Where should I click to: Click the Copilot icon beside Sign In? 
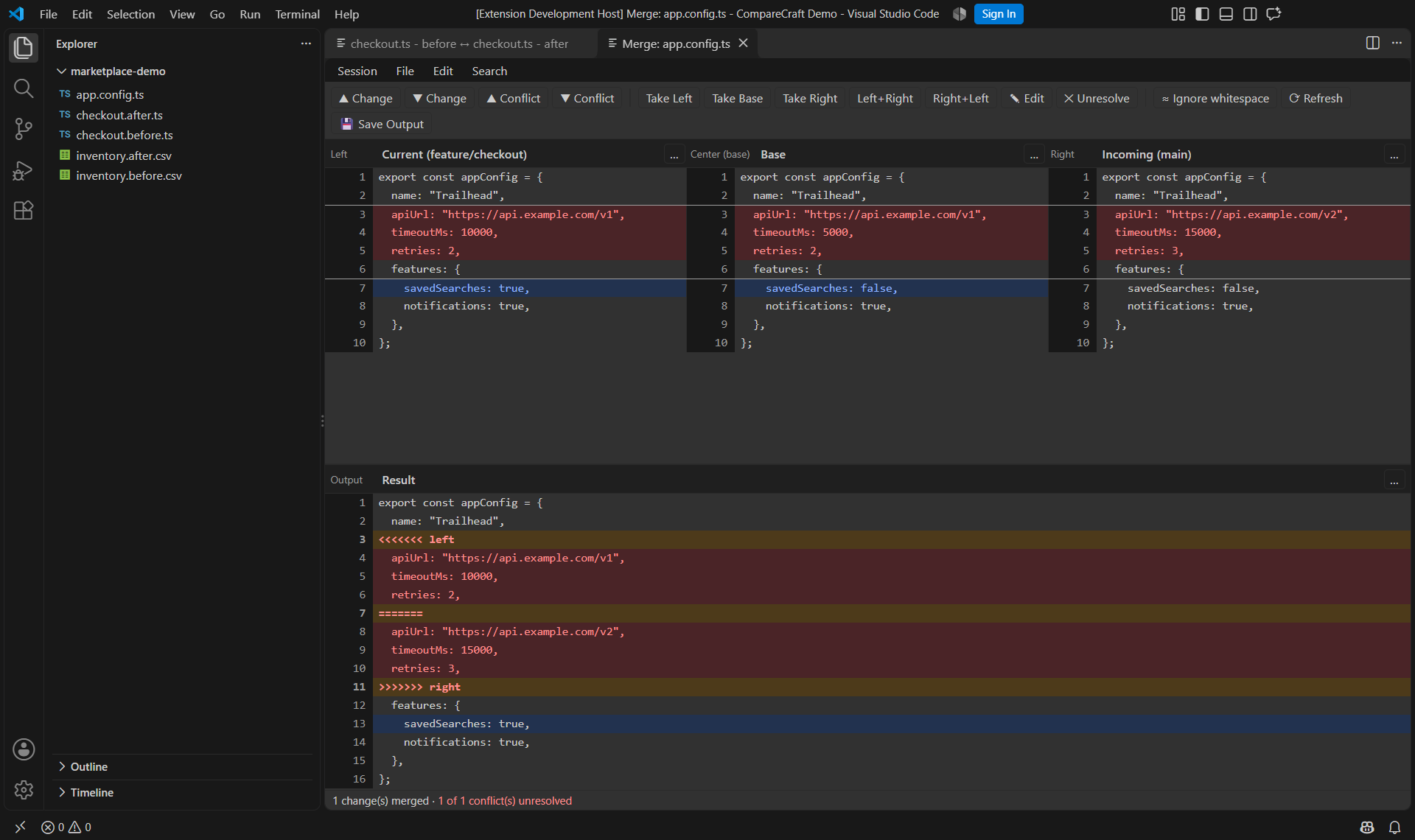[x=959, y=14]
